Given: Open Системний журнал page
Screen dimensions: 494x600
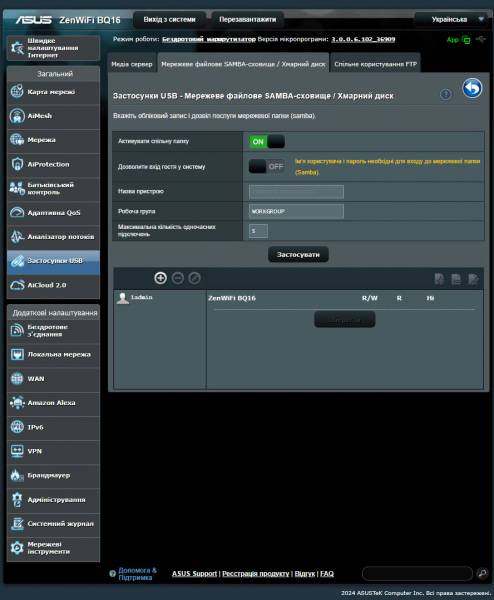Looking at the screenshot, I should point(53,524).
